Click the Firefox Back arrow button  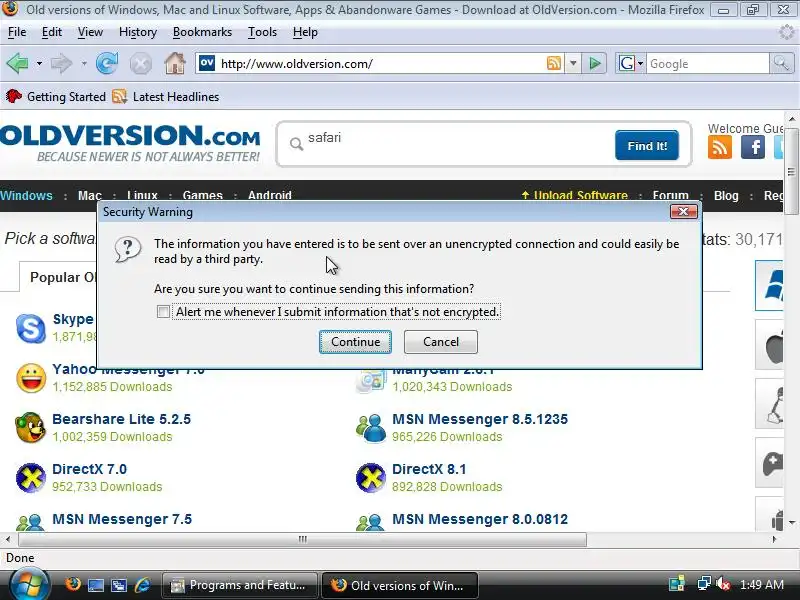(x=17, y=64)
